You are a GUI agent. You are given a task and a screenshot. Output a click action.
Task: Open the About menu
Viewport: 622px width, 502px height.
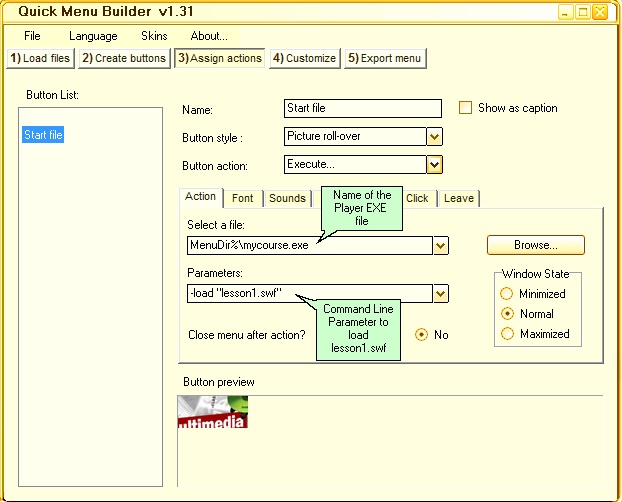pos(209,36)
